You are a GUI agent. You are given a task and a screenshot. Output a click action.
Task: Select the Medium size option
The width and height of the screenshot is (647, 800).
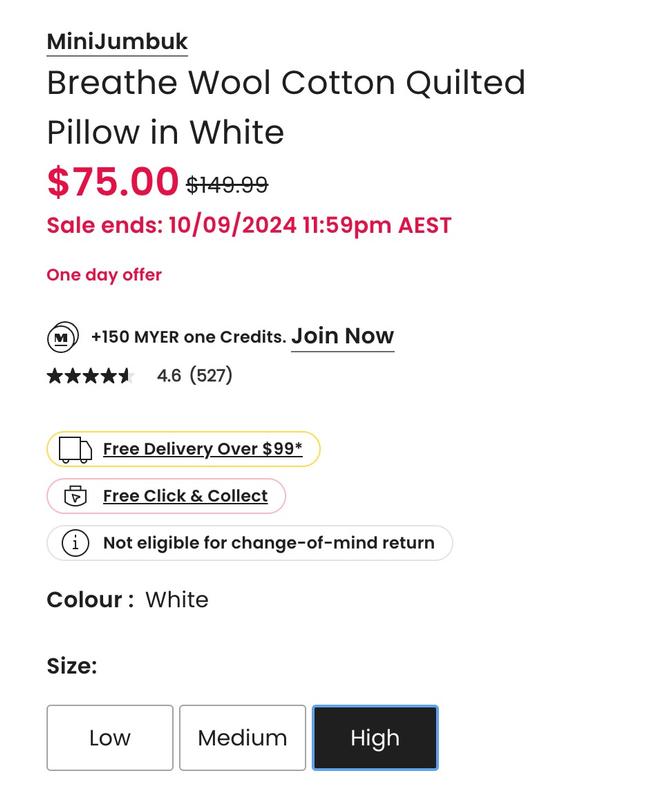click(242, 738)
